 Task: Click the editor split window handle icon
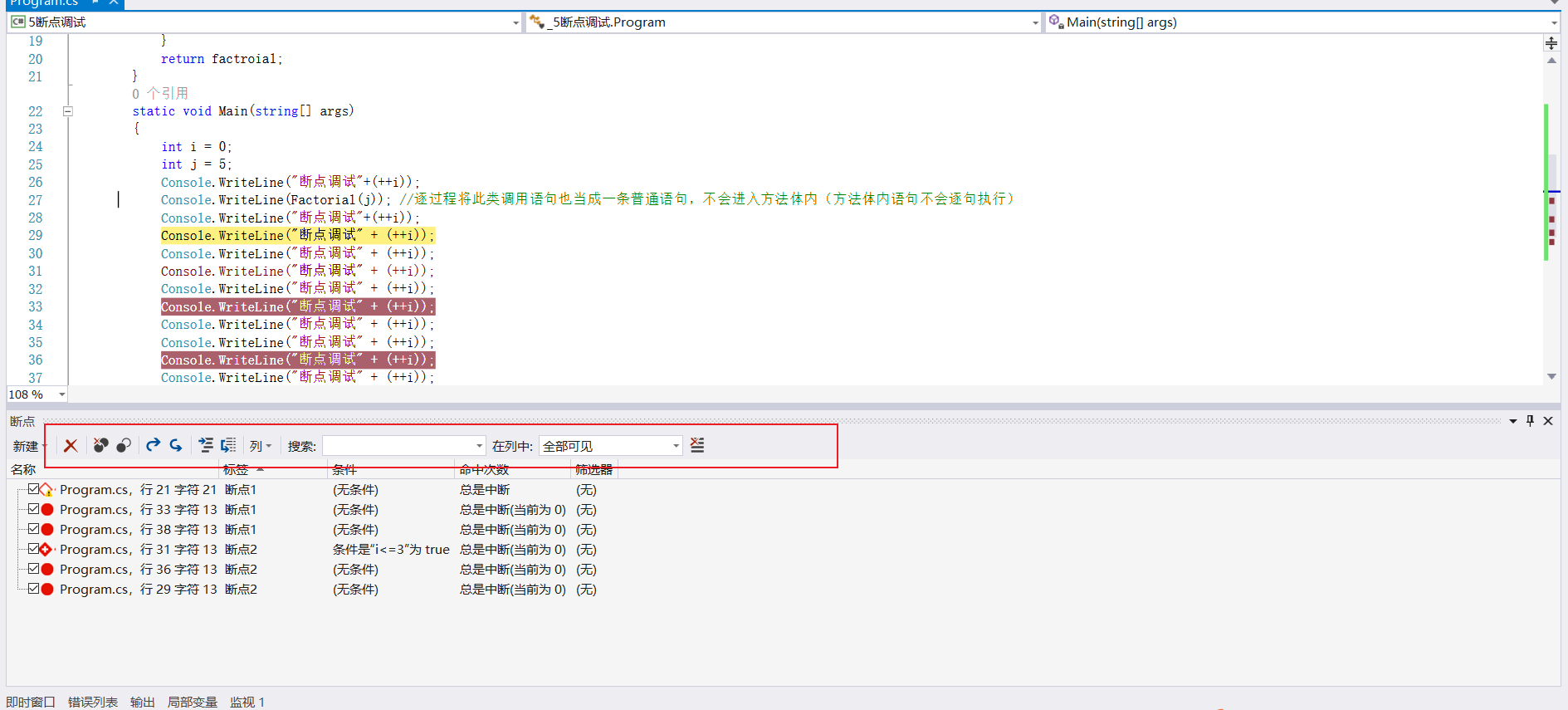(1551, 43)
